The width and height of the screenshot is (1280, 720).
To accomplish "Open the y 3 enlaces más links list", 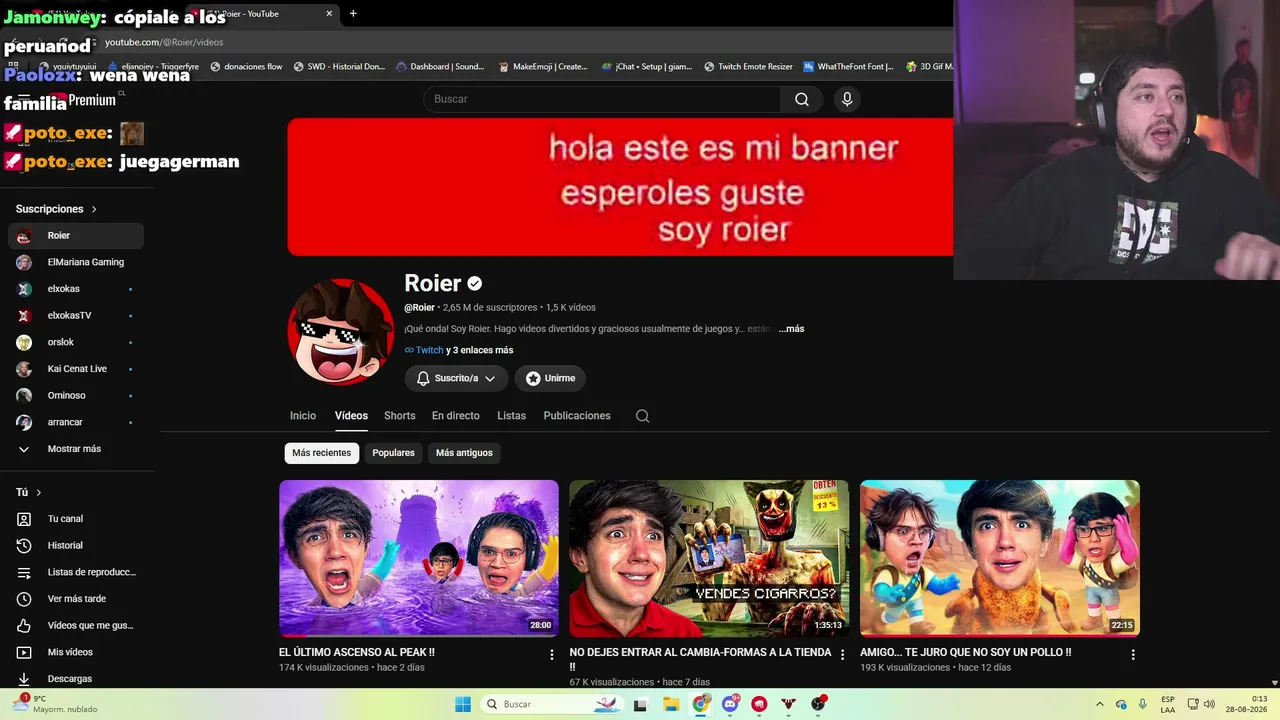I will point(479,350).
